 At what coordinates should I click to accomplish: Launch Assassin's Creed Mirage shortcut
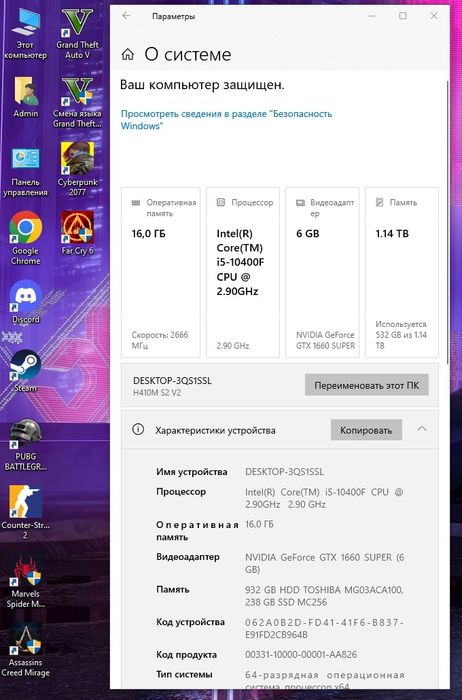(x=25, y=650)
